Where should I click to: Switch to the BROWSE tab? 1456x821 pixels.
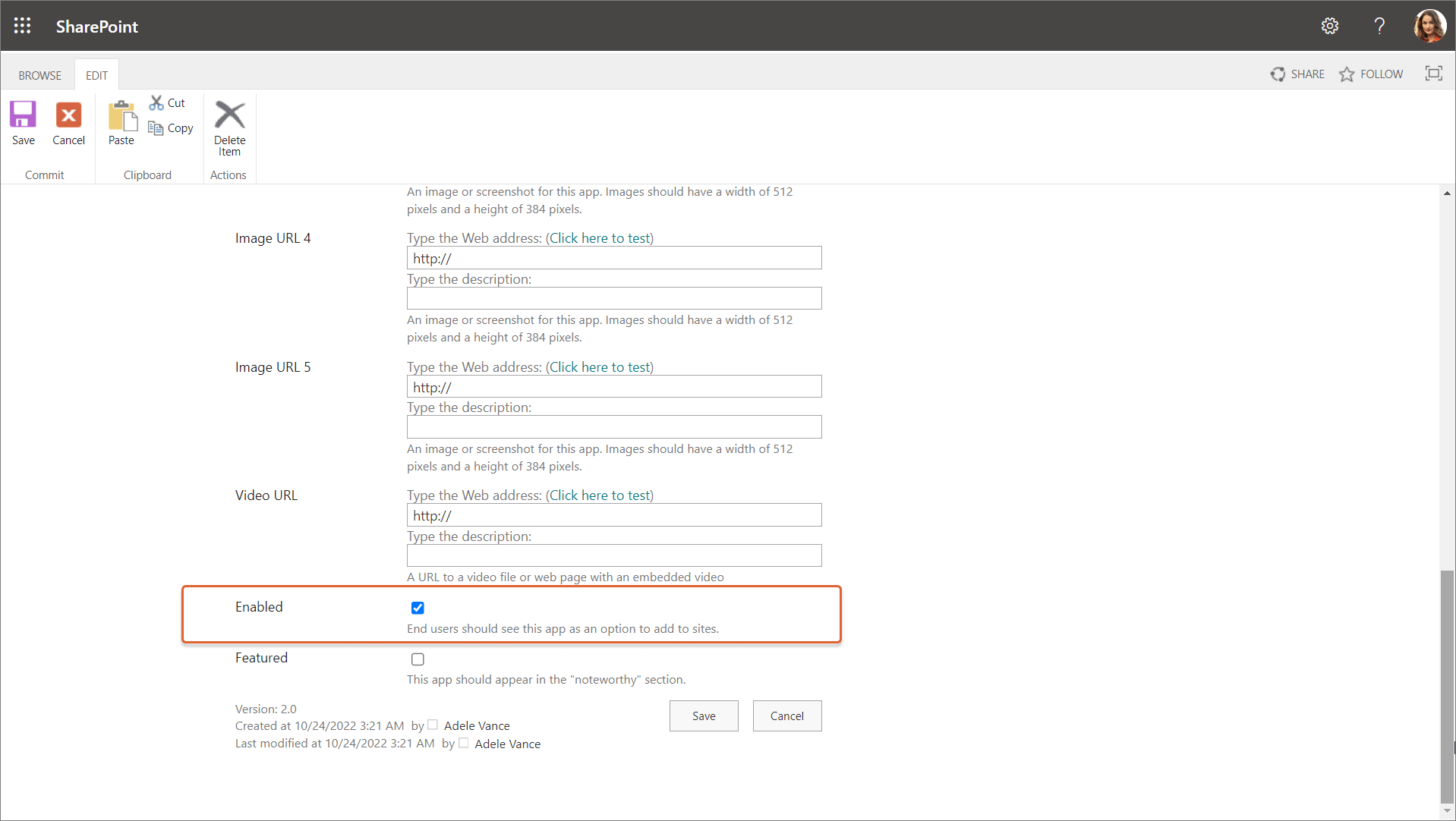(x=39, y=75)
